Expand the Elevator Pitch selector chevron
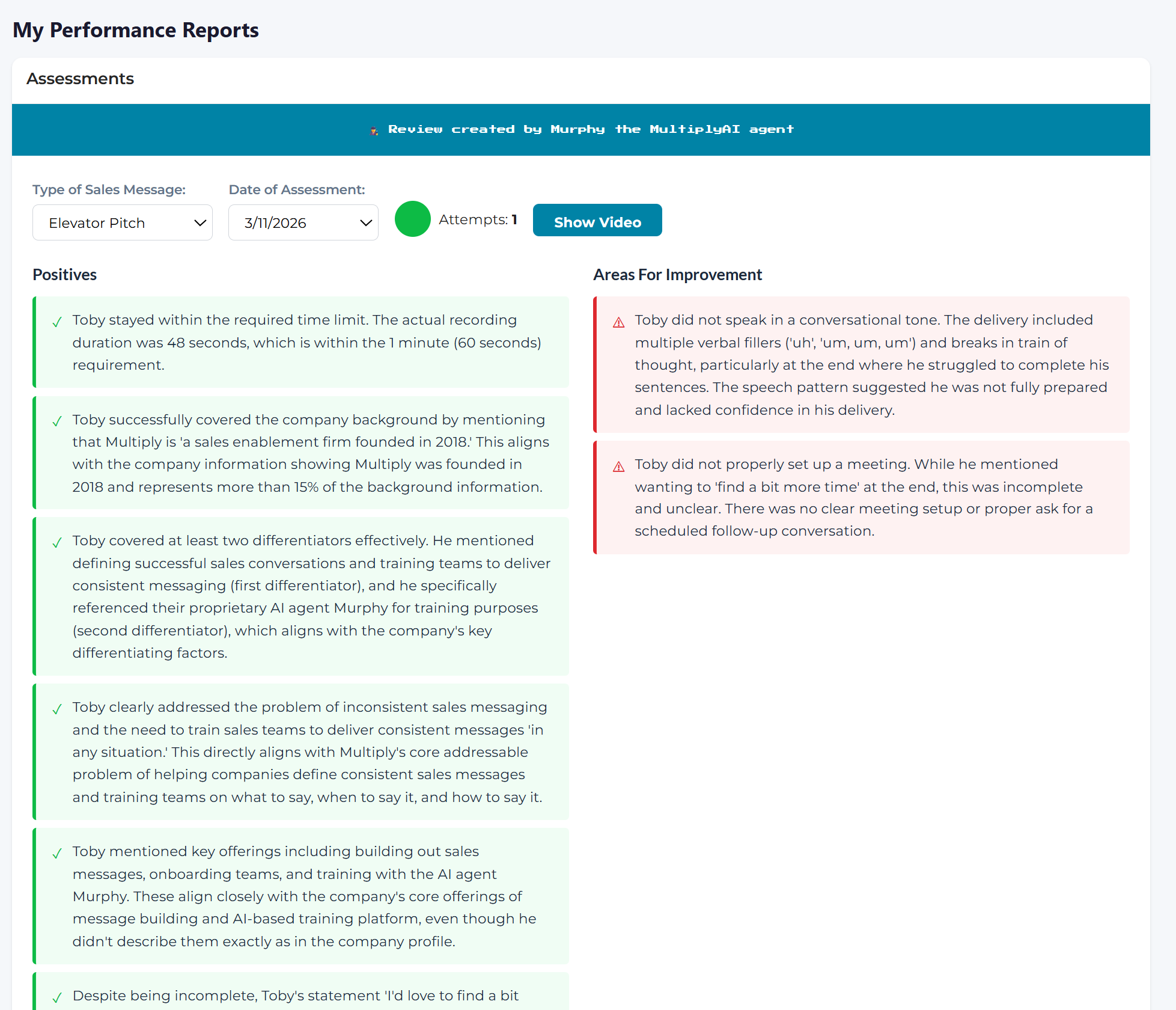This screenshot has width=1176, height=1010. click(201, 222)
